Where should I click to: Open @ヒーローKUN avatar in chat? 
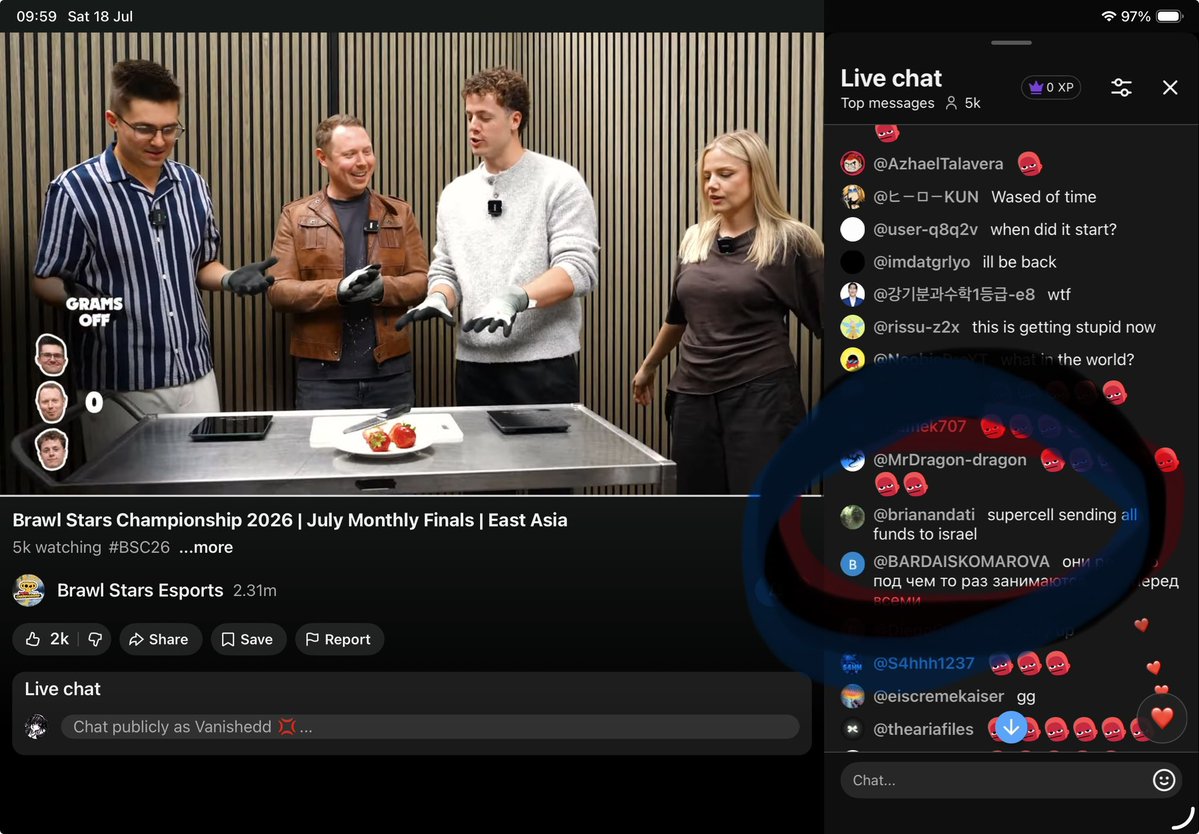coord(853,196)
